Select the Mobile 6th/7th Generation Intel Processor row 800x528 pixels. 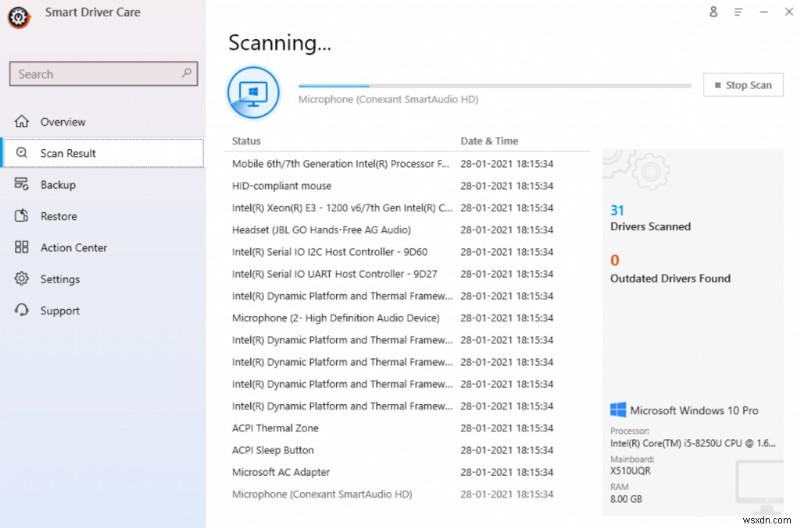click(407, 164)
